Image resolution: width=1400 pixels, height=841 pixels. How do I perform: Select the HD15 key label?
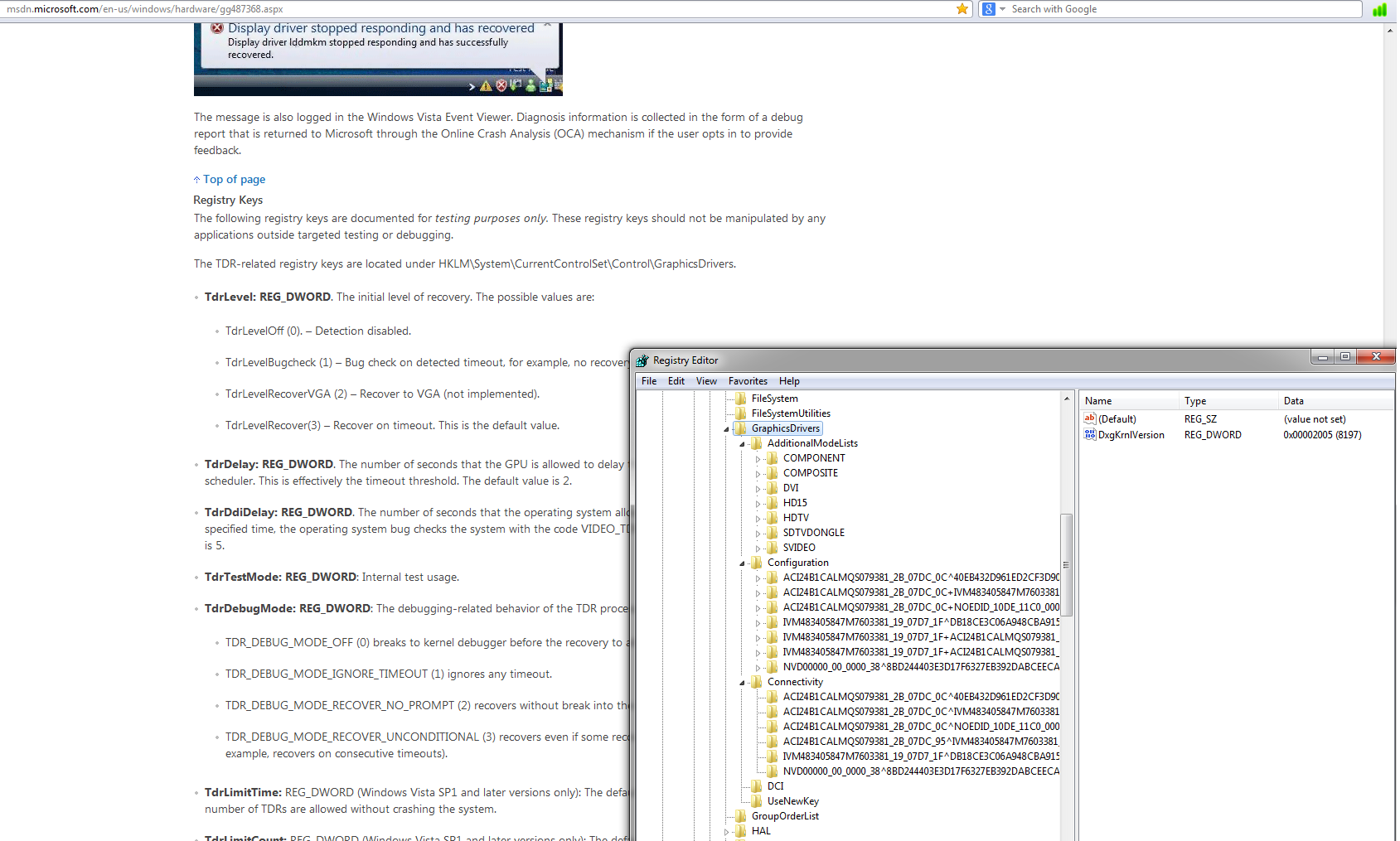point(795,503)
